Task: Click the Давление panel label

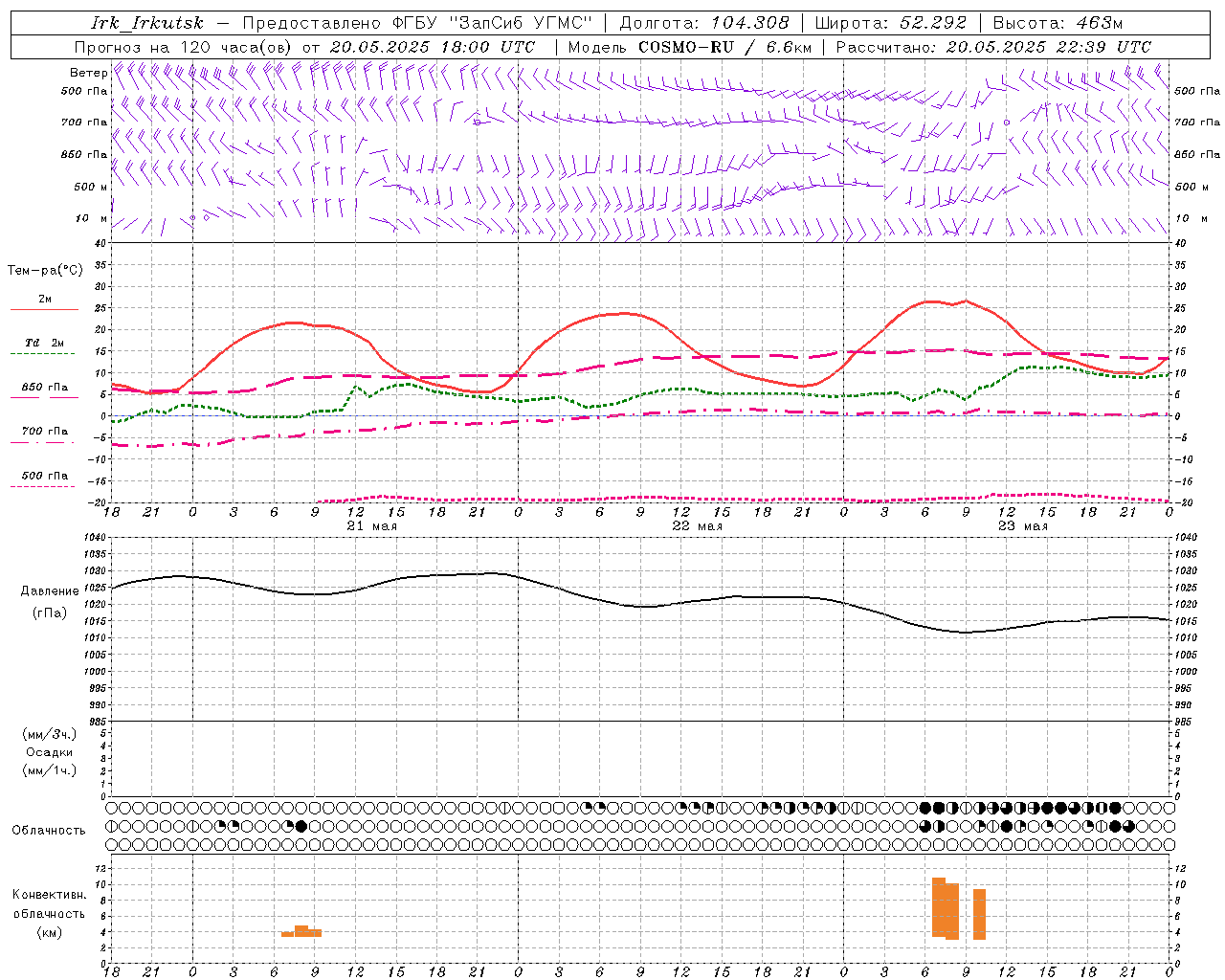Action: pyautogui.click(x=50, y=591)
